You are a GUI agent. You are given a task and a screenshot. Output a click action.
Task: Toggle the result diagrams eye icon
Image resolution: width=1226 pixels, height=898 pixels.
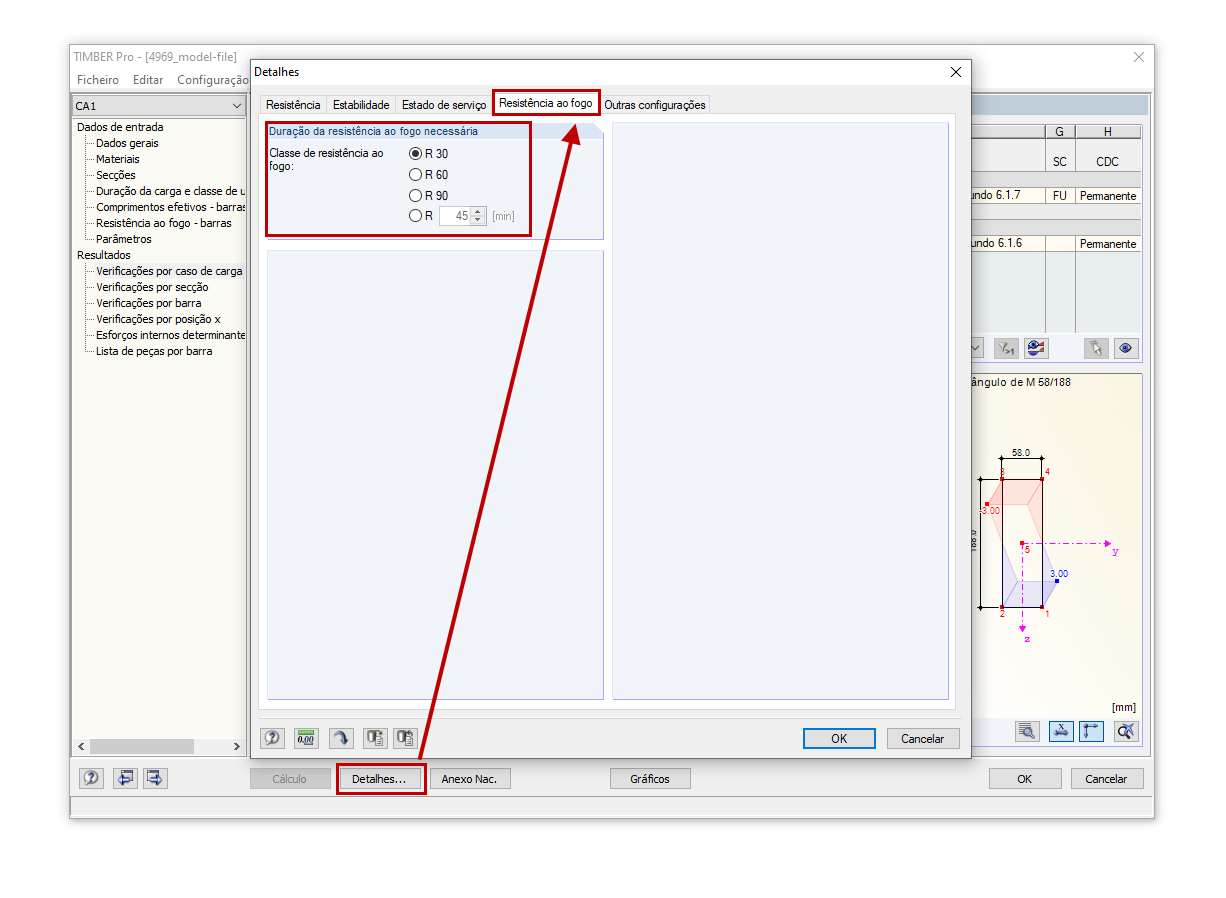pyautogui.click(x=1036, y=348)
